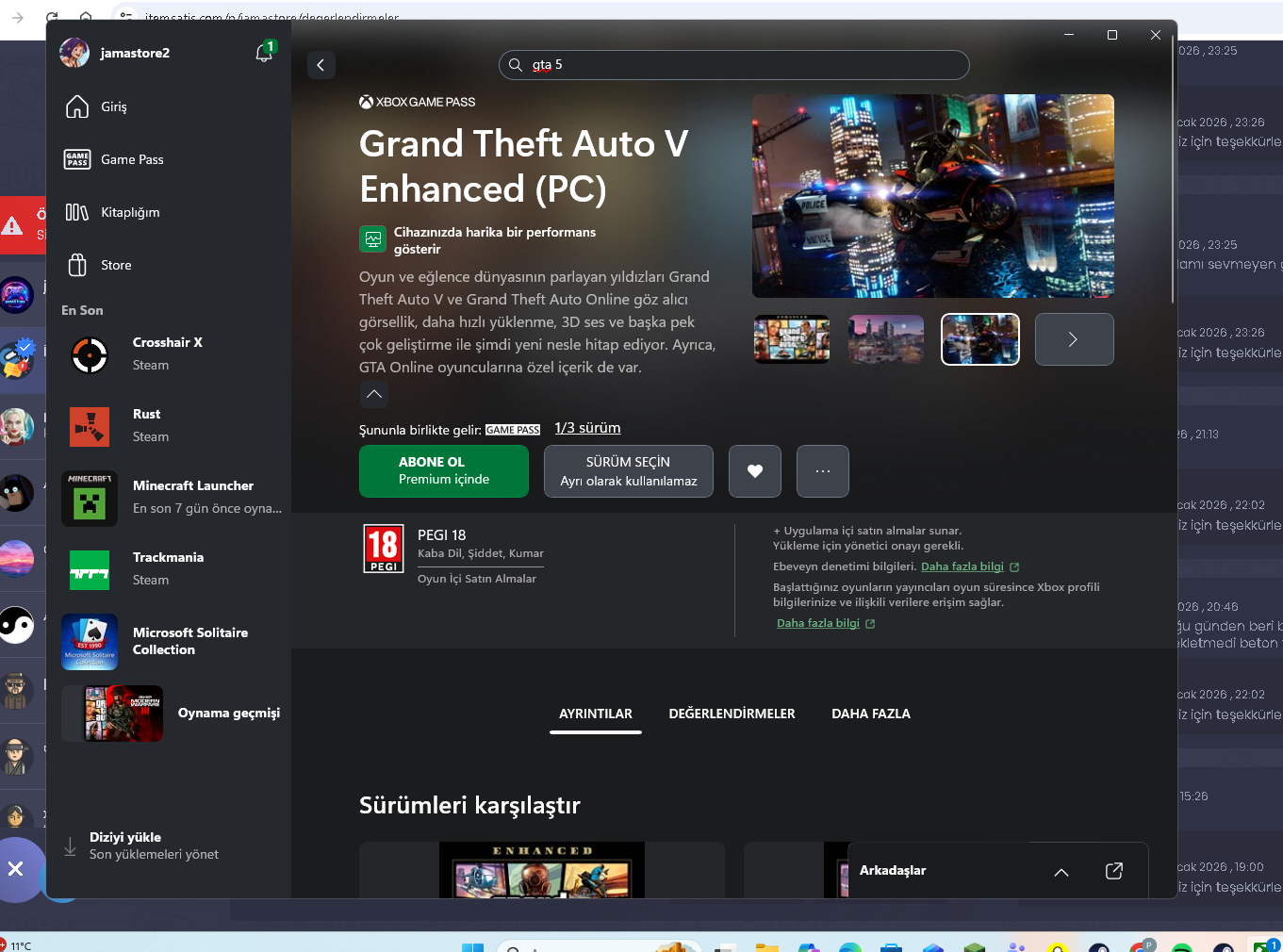This screenshot has height=952, width=1283.
Task: Collapse the game description
Action: tap(374, 394)
